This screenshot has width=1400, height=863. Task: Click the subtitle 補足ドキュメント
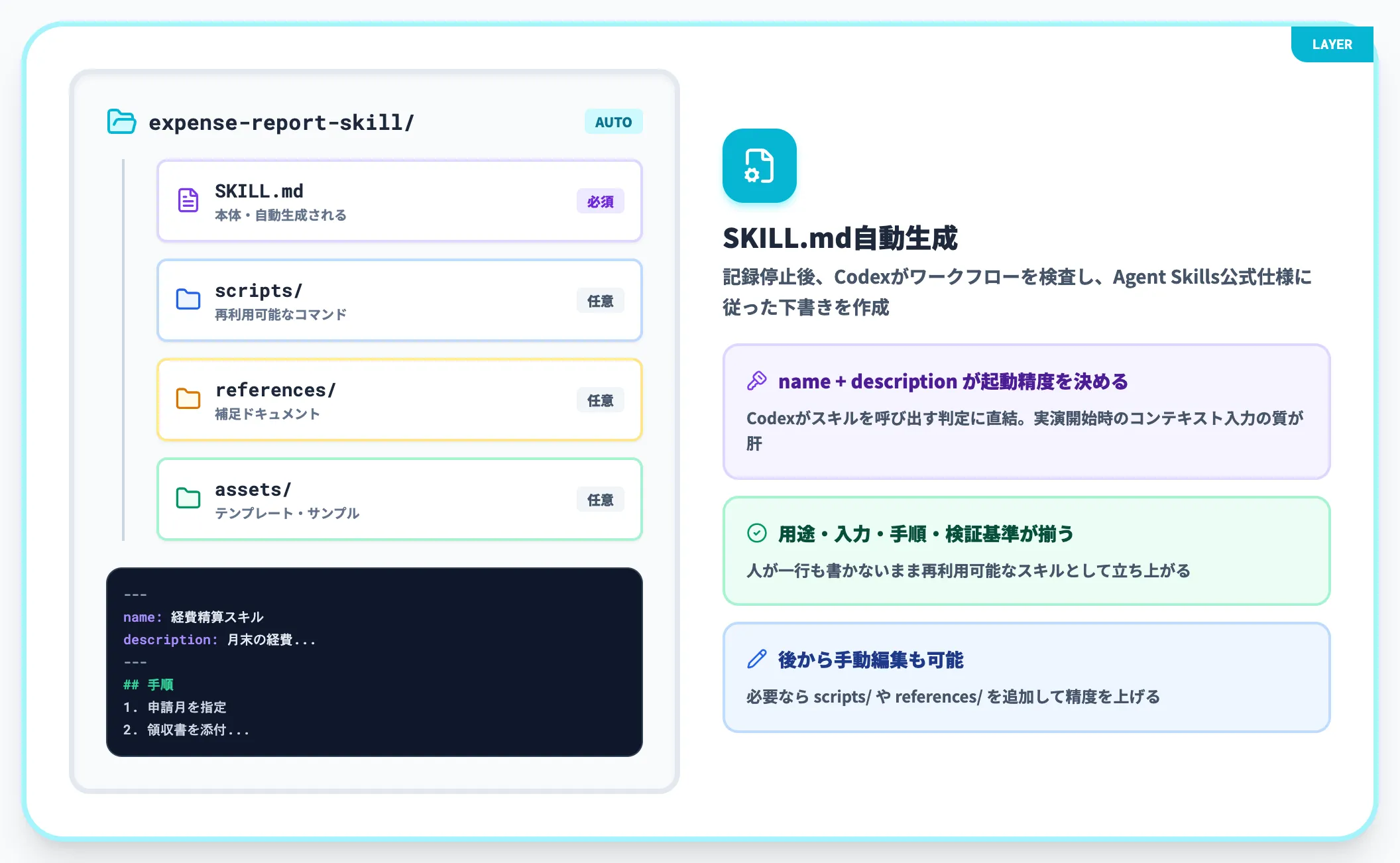click(x=267, y=414)
